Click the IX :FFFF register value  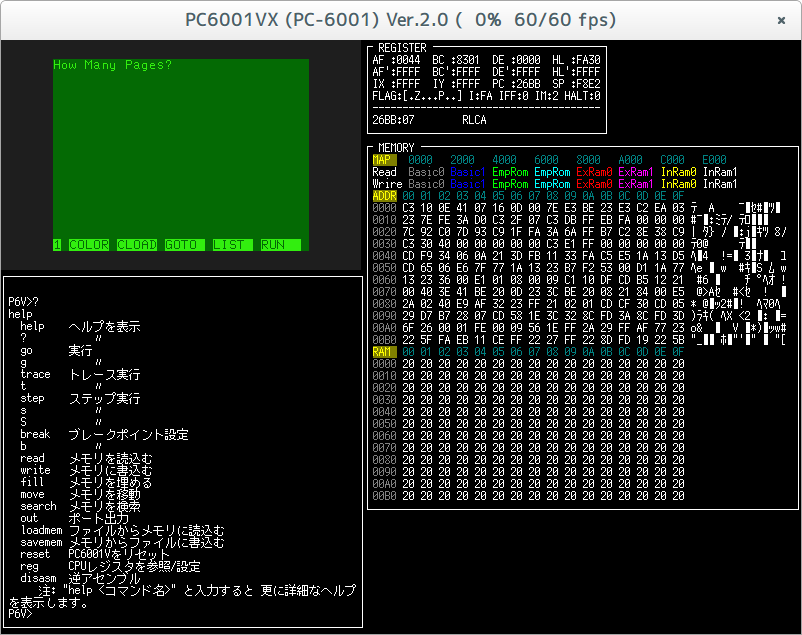click(x=396, y=84)
